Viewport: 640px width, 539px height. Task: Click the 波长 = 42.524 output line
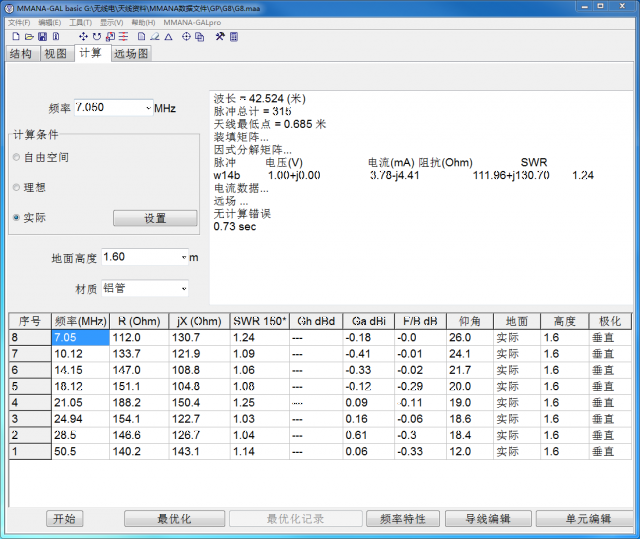(x=260, y=99)
